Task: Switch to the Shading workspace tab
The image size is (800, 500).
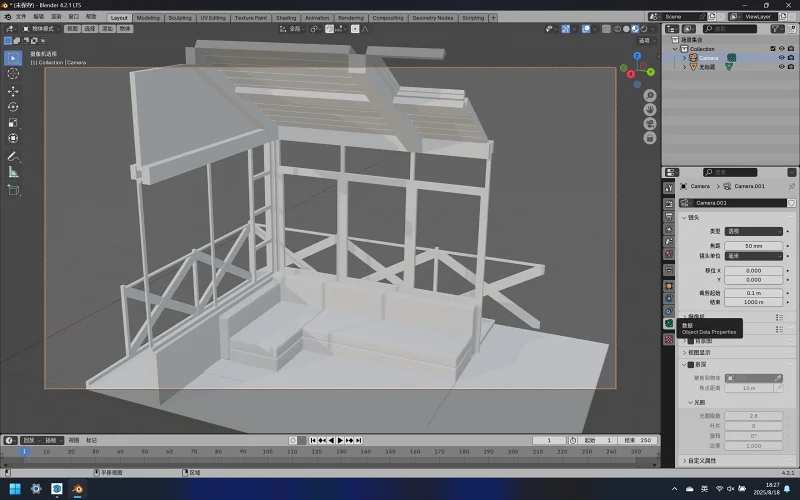Action: [286, 17]
